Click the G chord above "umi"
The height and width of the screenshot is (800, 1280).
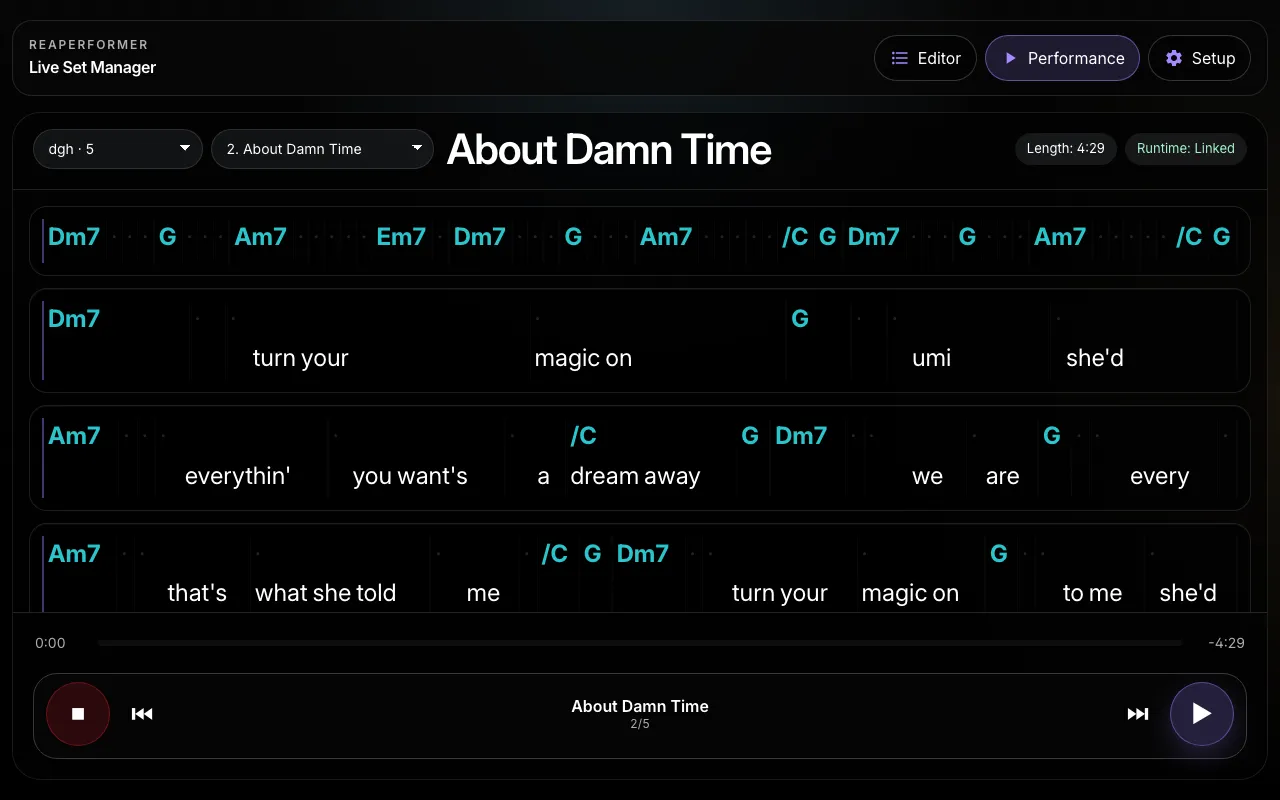800,319
